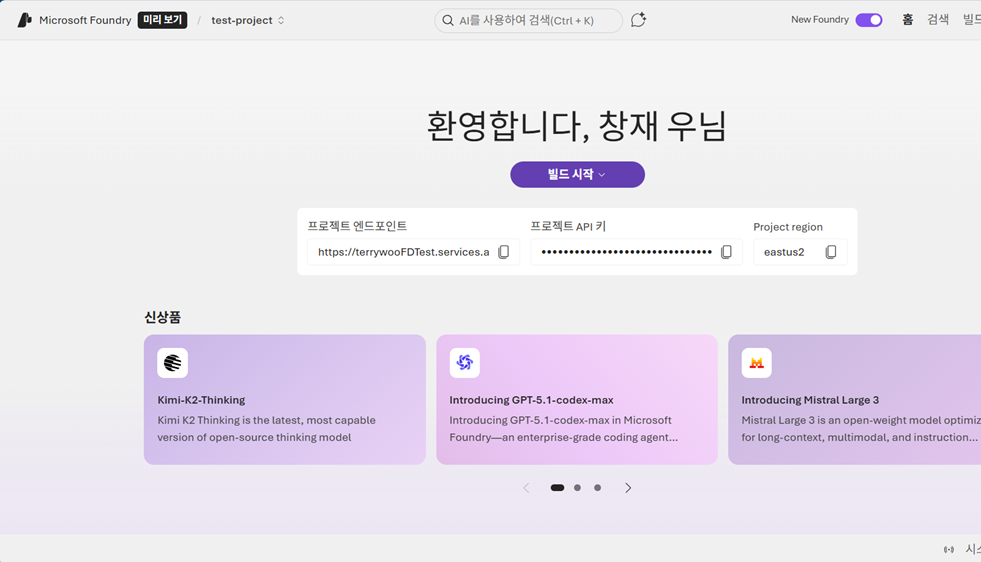Go to the next carousel slide
Image resolution: width=981 pixels, height=562 pixels.
tap(628, 488)
